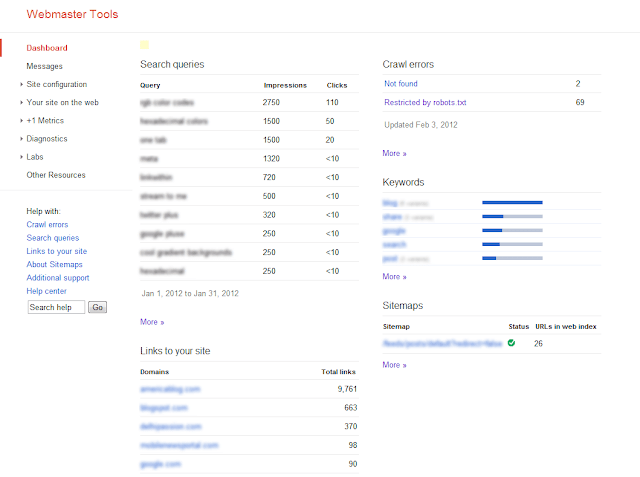
Task: Click the 720 impressions value
Action: [x=269, y=177]
